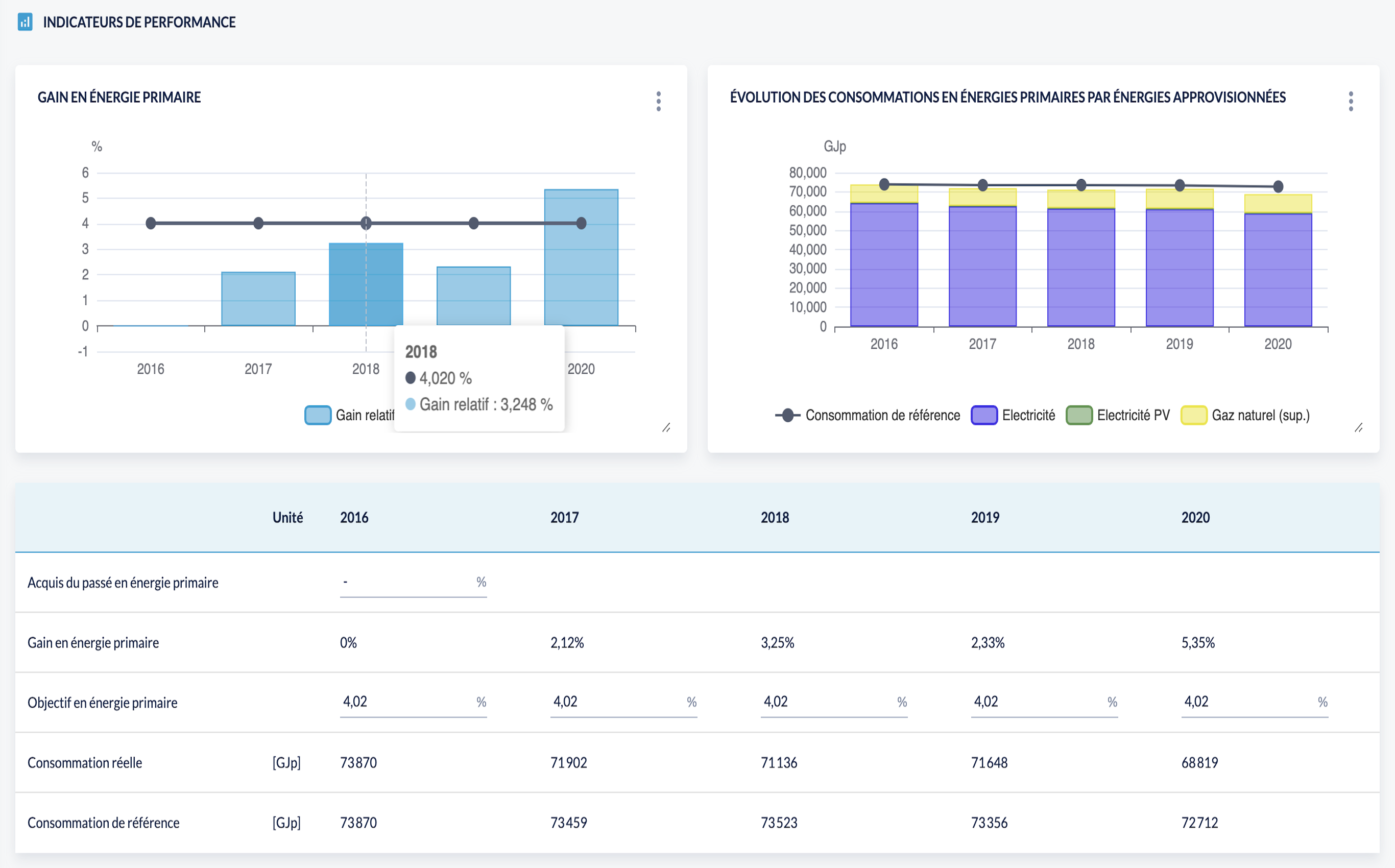Toggle the Gaz naturel (sup.) legend swatch

click(1193, 415)
